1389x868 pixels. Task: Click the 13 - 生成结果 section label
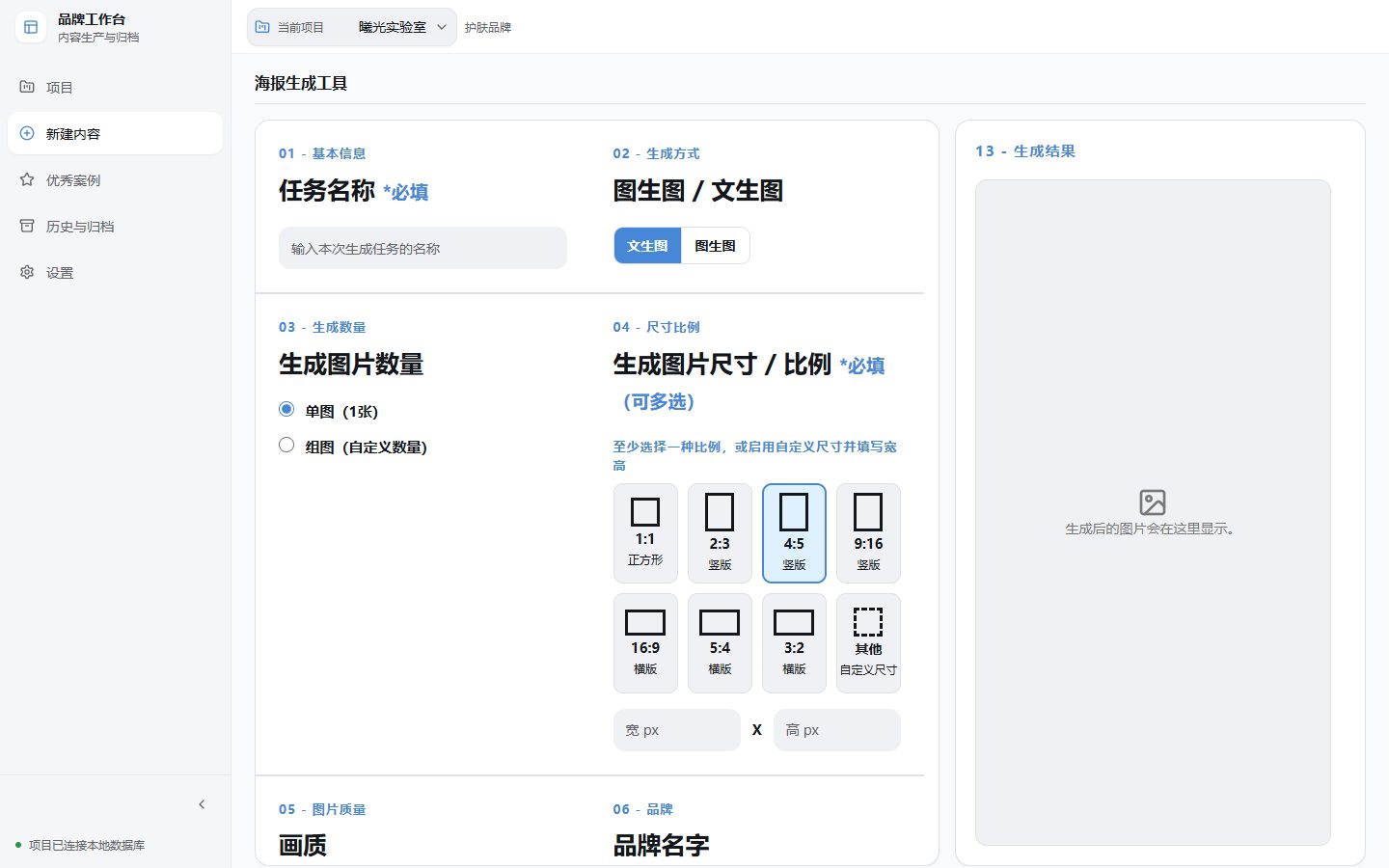pyautogui.click(x=1025, y=151)
